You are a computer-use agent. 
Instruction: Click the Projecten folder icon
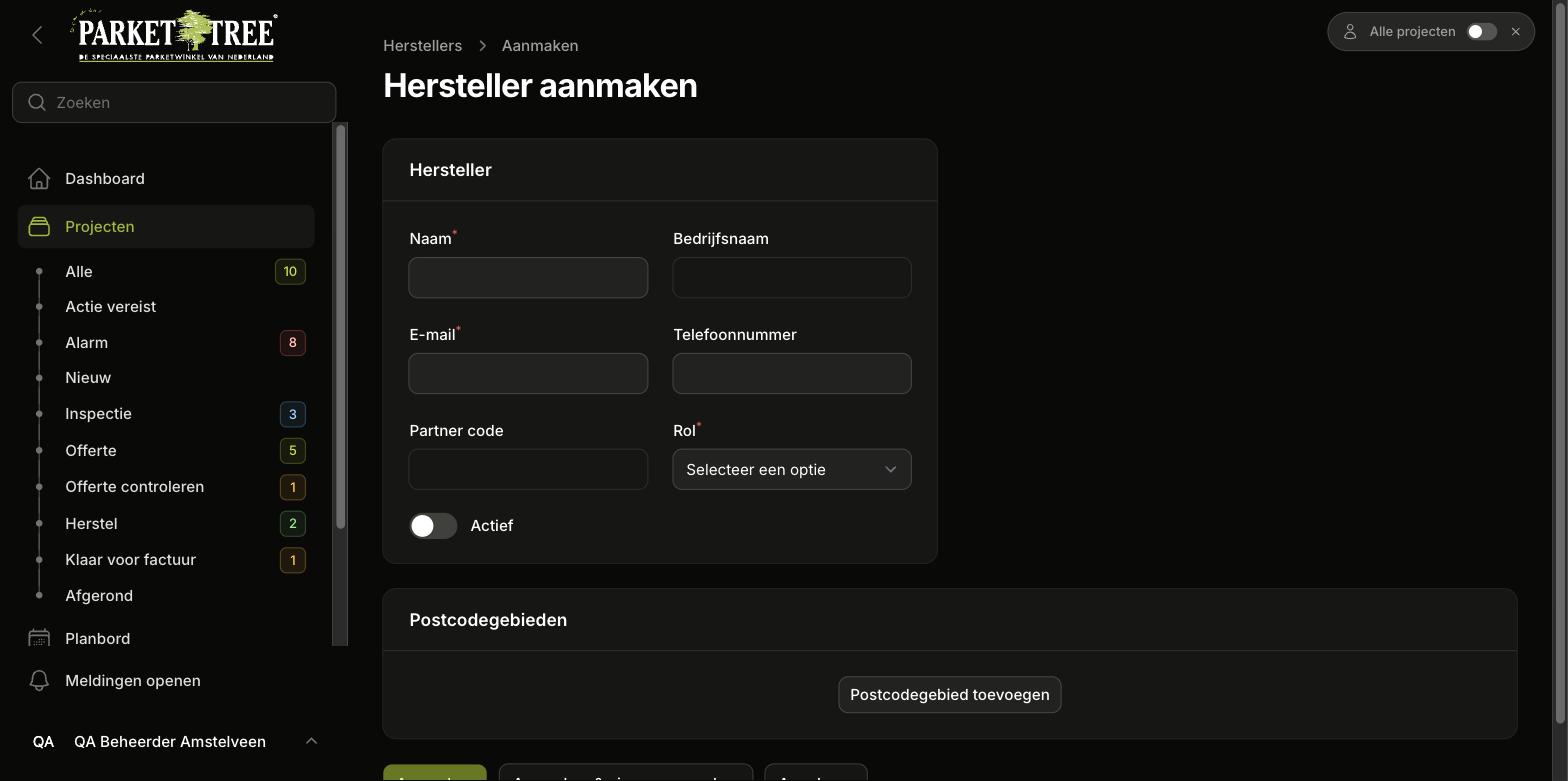click(x=39, y=226)
